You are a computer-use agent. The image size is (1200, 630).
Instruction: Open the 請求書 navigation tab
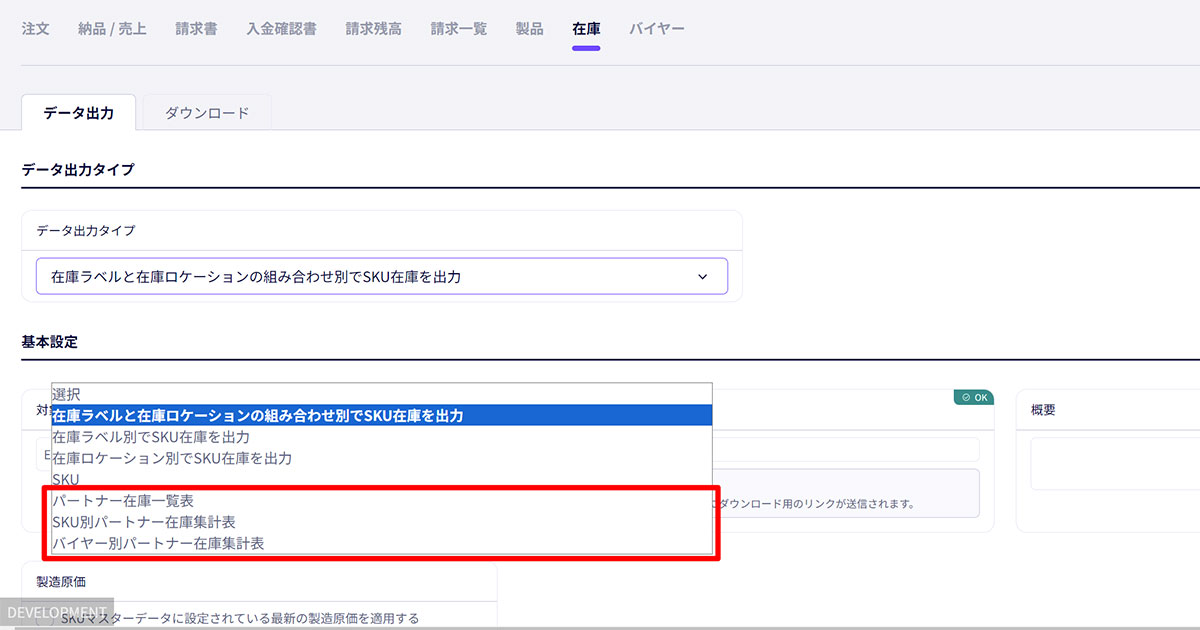pyautogui.click(x=196, y=29)
